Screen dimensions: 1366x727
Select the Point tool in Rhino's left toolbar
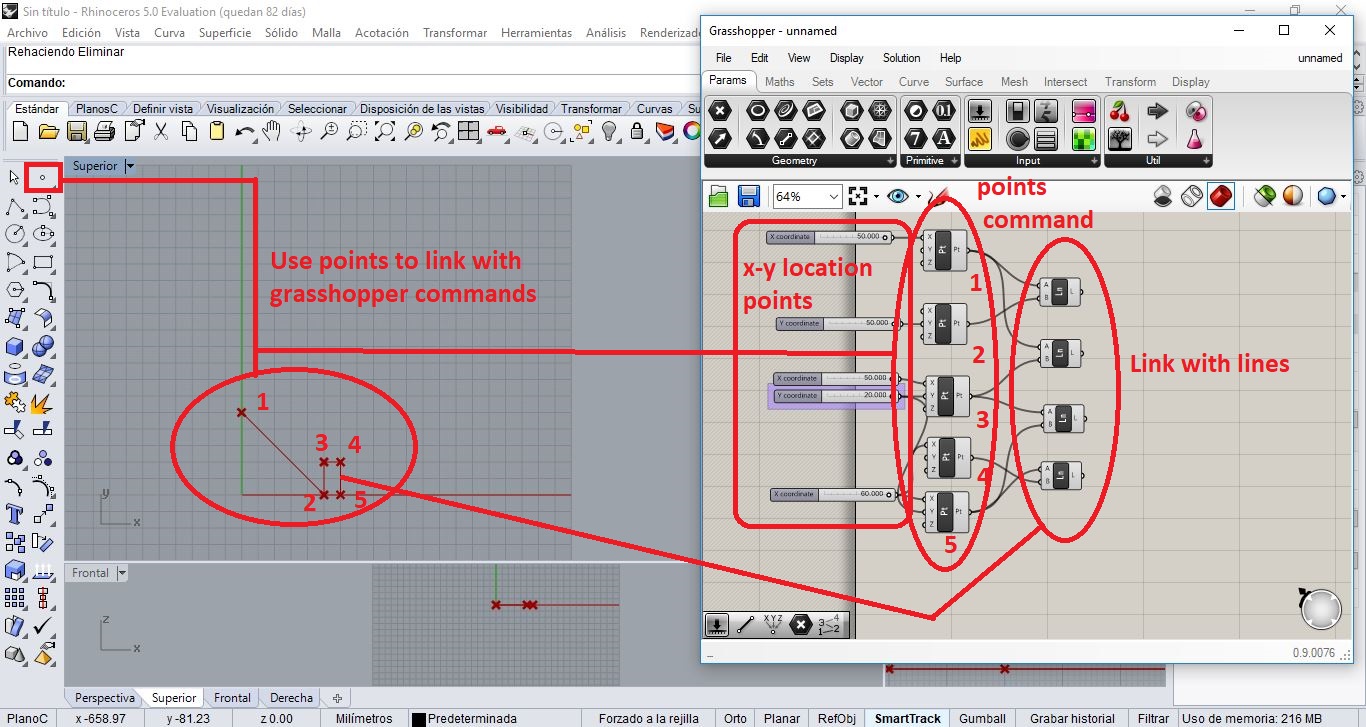click(43, 178)
